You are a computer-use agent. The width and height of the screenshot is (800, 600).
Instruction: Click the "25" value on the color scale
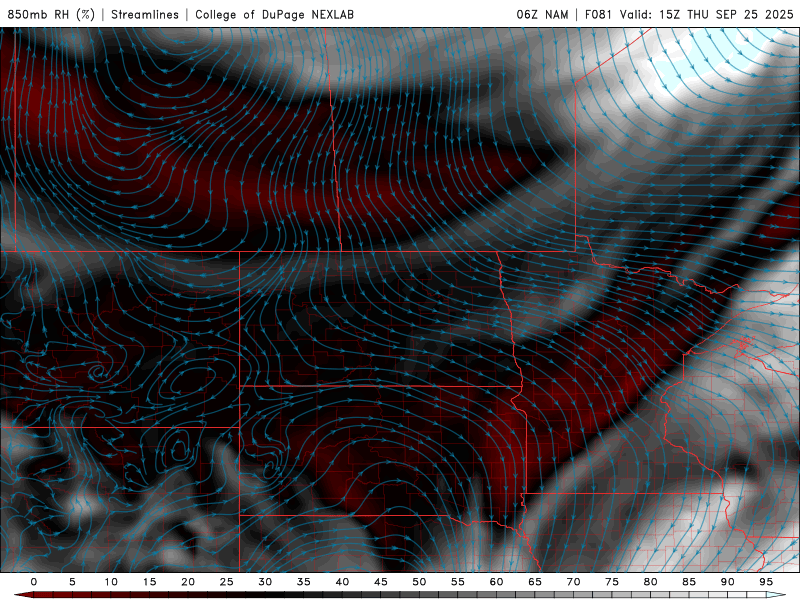227,582
